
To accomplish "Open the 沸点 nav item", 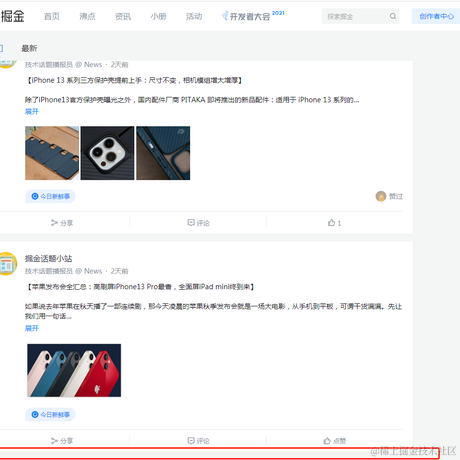I will [x=87, y=16].
